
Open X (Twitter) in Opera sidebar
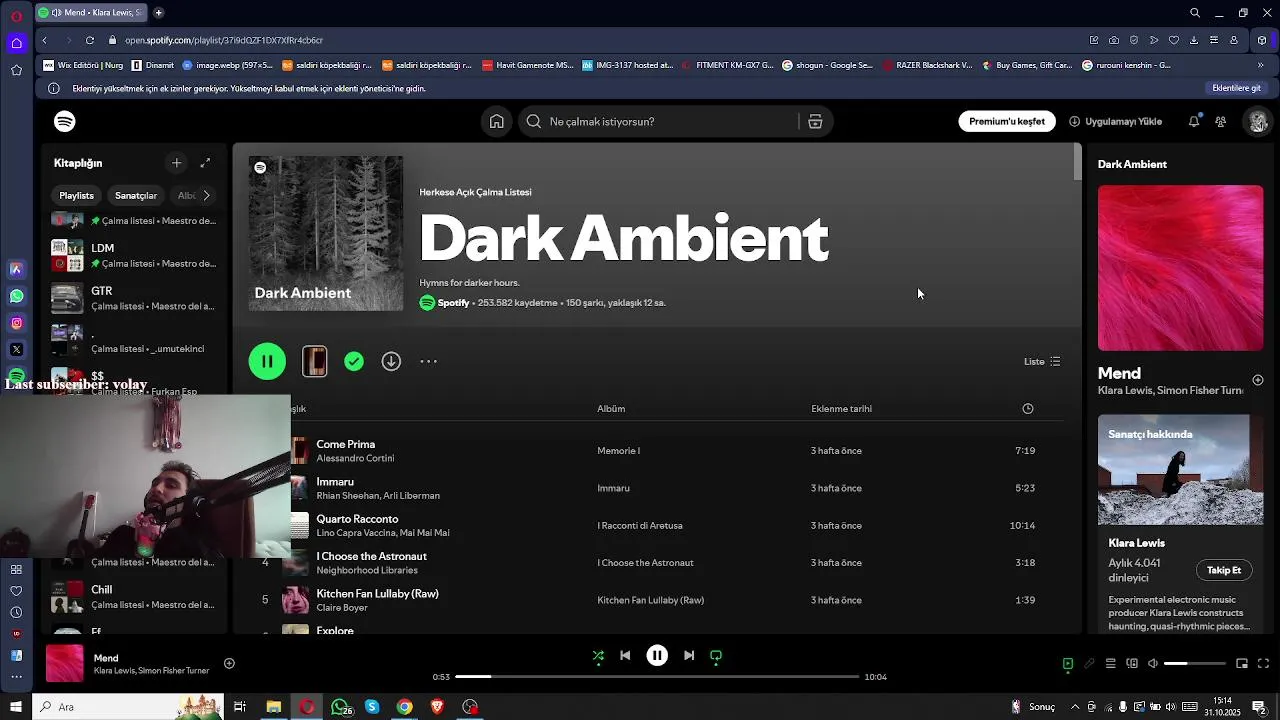[x=16, y=349]
